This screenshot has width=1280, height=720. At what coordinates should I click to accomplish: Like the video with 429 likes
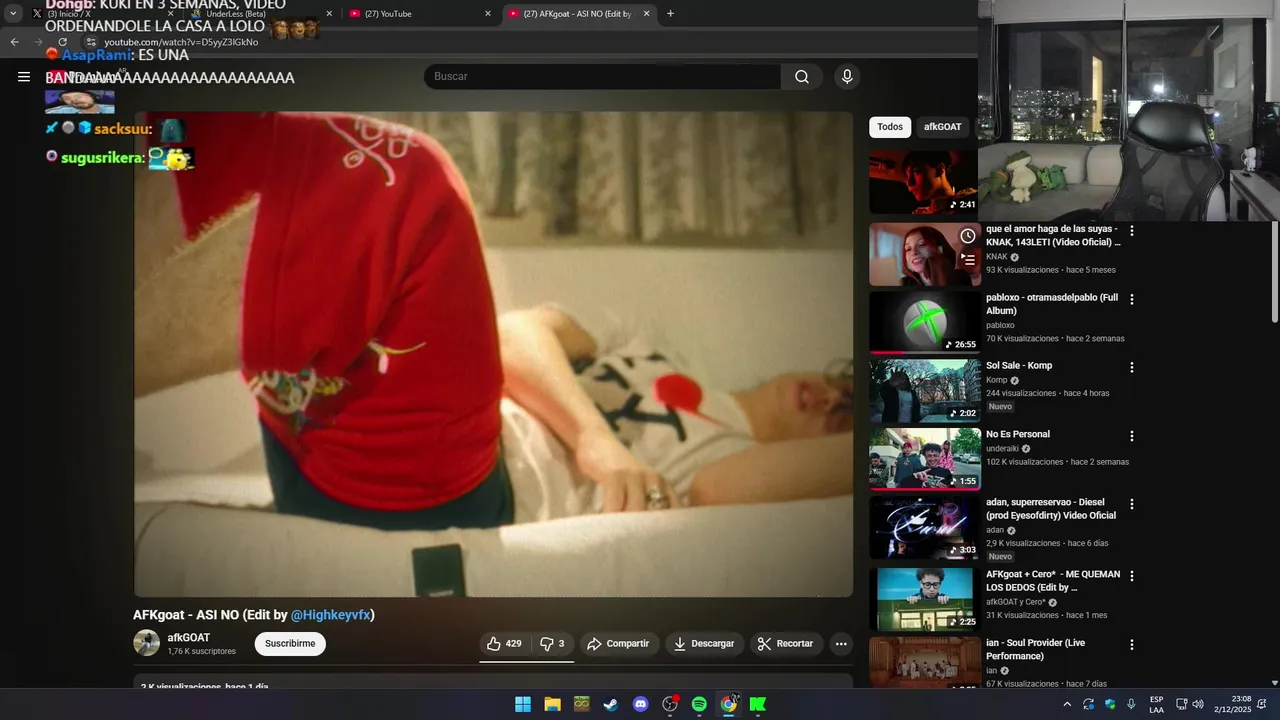coord(504,644)
